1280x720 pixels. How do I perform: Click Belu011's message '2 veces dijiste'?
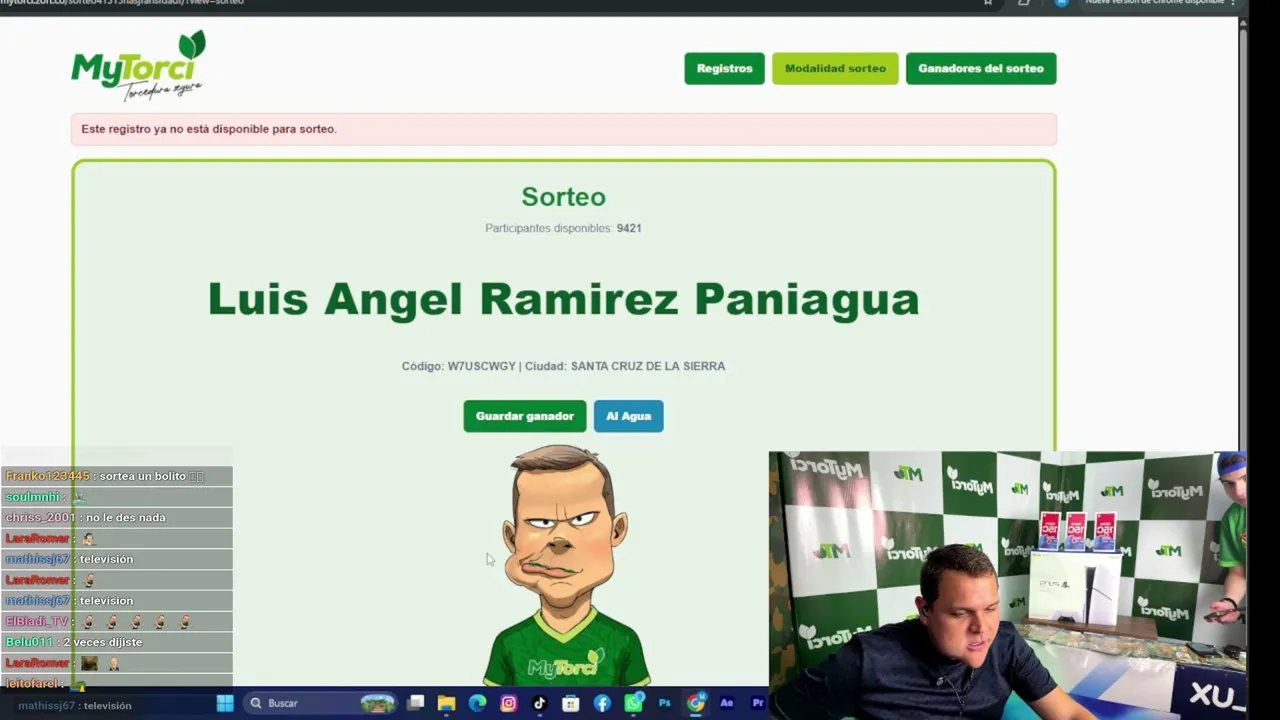point(117,642)
